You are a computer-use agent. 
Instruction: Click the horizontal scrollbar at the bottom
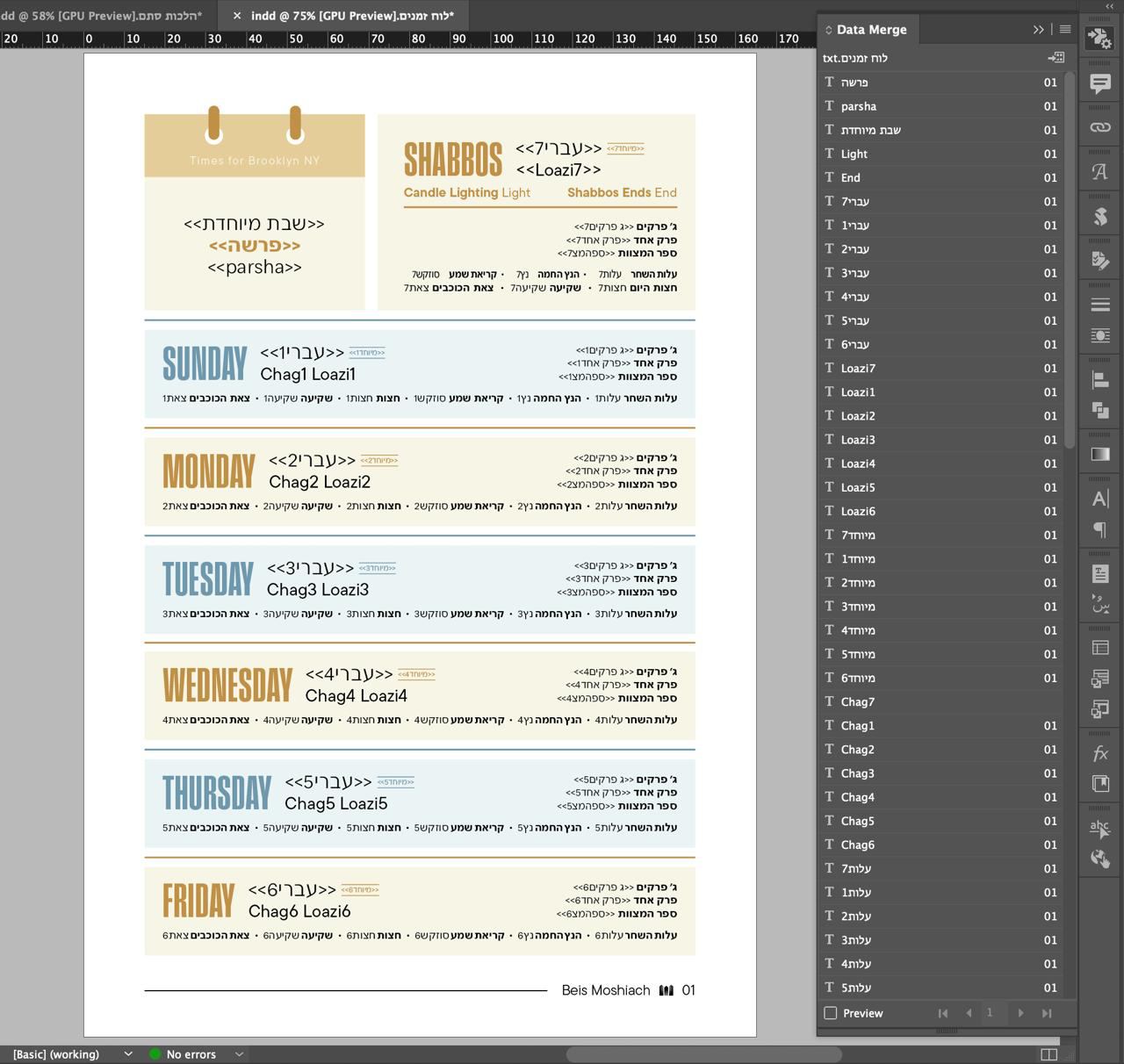point(702,1054)
